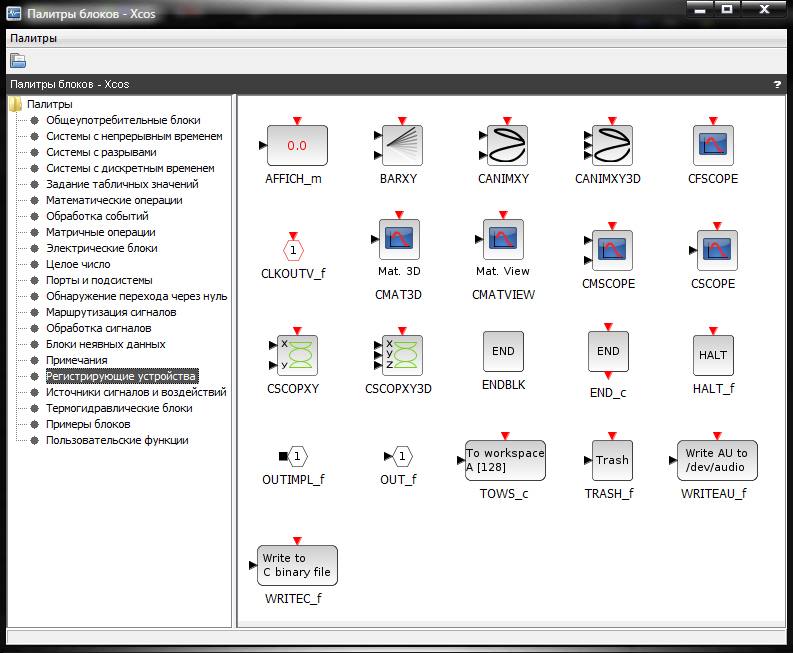Viewport: 793px width, 653px height.
Task: Open Источники сигналов и воздействий palette
Action: 137,393
